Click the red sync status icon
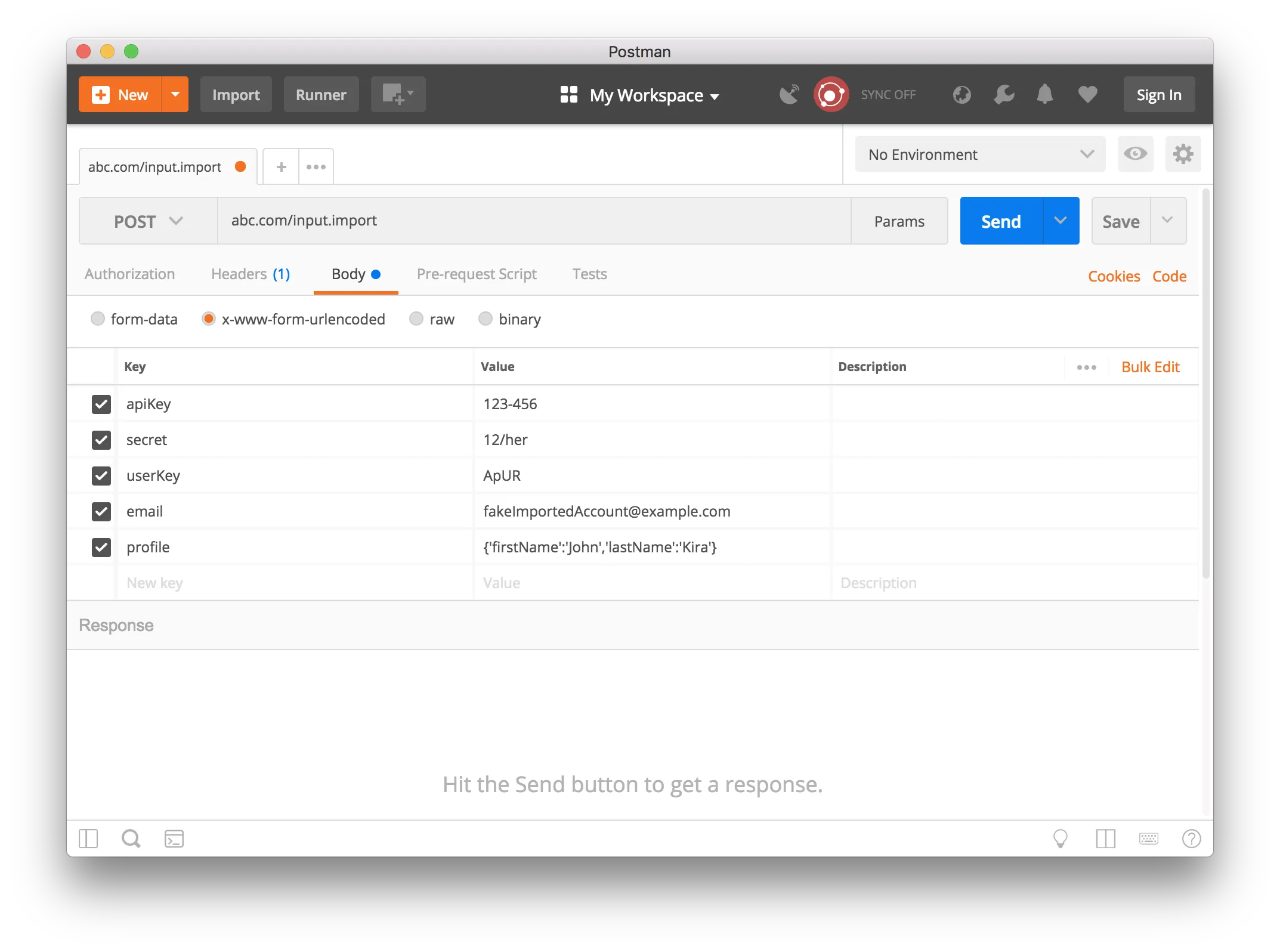Viewport: 1280px width, 952px height. pos(830,95)
